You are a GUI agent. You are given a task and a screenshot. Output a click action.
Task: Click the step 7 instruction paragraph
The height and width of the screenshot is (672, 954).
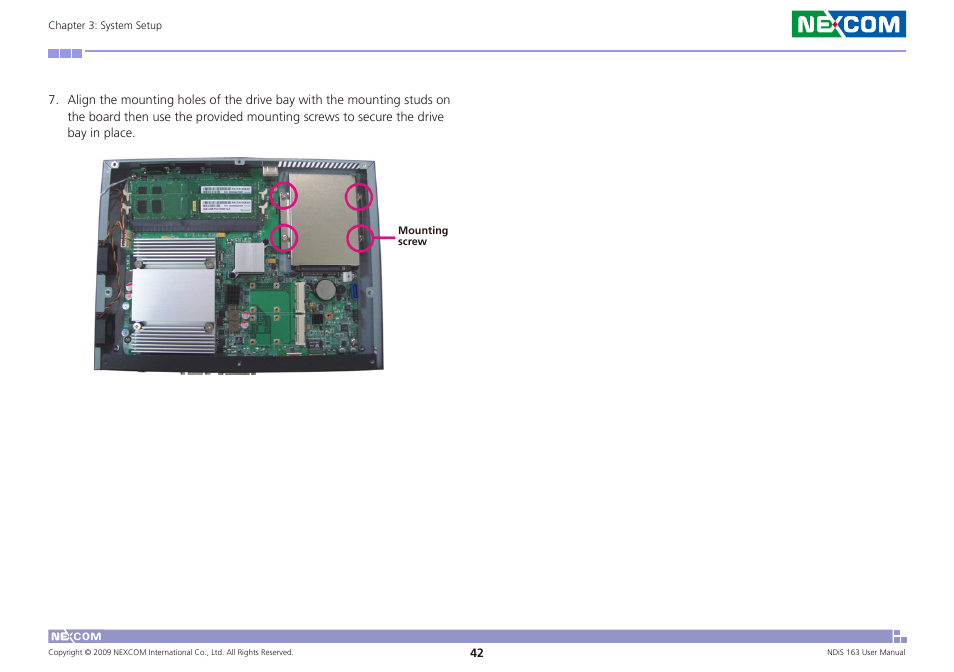258,116
